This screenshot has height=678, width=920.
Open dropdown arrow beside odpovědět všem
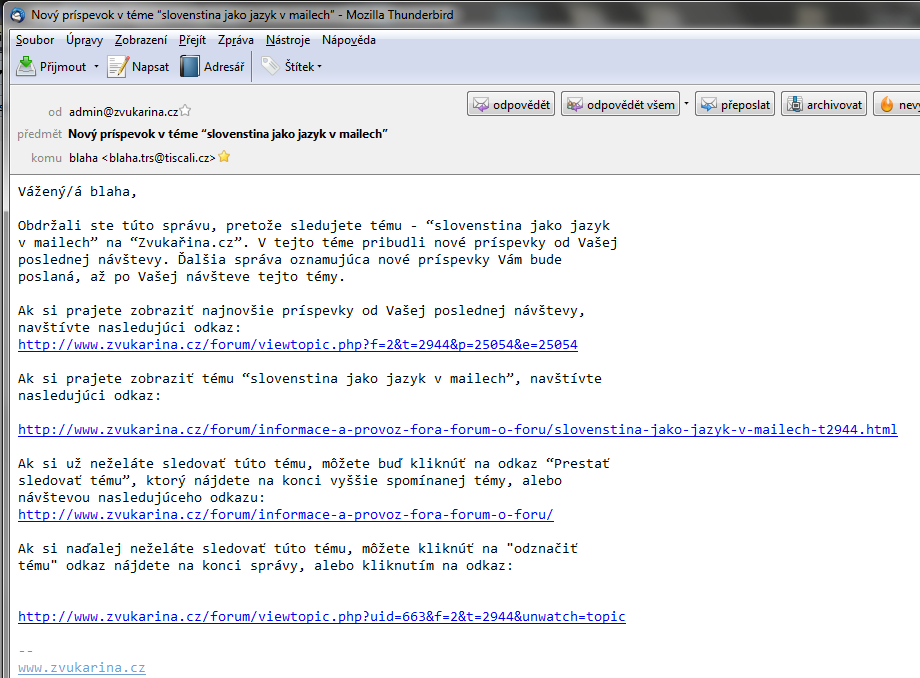(687, 105)
